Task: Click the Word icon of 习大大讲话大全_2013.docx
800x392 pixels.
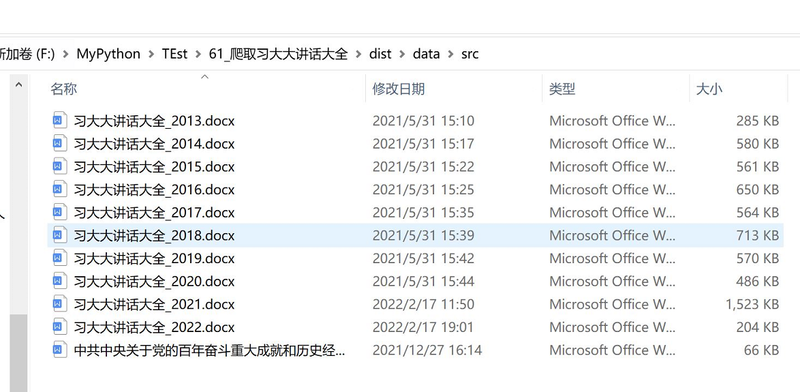Action: point(59,120)
